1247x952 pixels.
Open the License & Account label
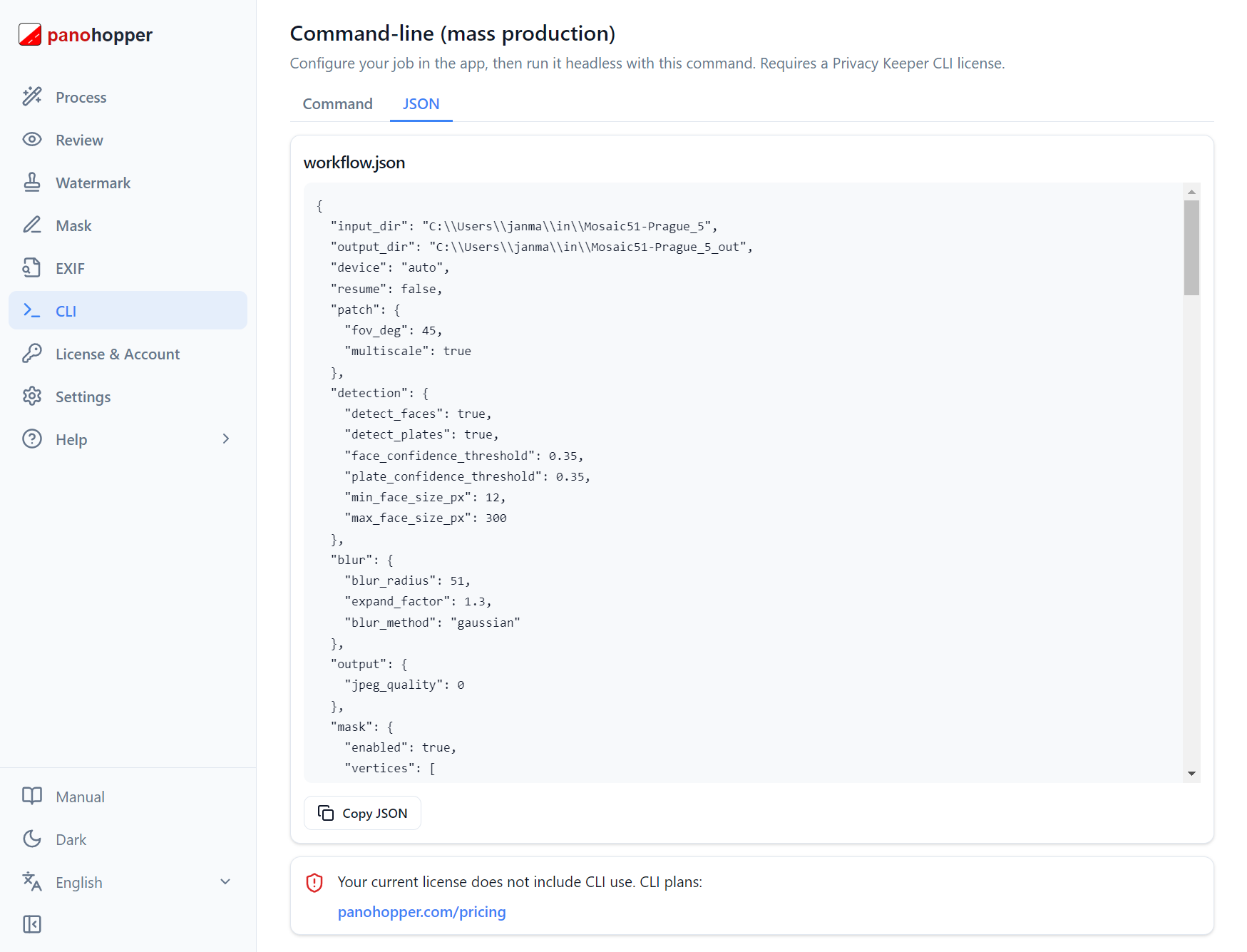click(x=118, y=354)
